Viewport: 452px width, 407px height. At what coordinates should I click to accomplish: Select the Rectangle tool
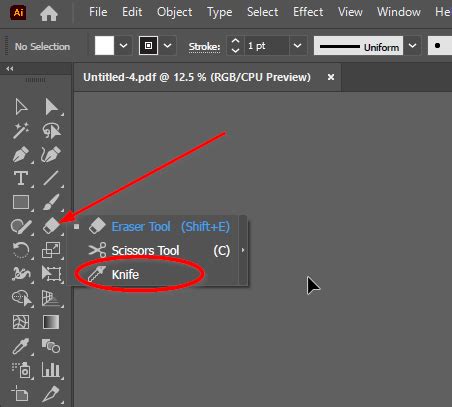point(21,202)
